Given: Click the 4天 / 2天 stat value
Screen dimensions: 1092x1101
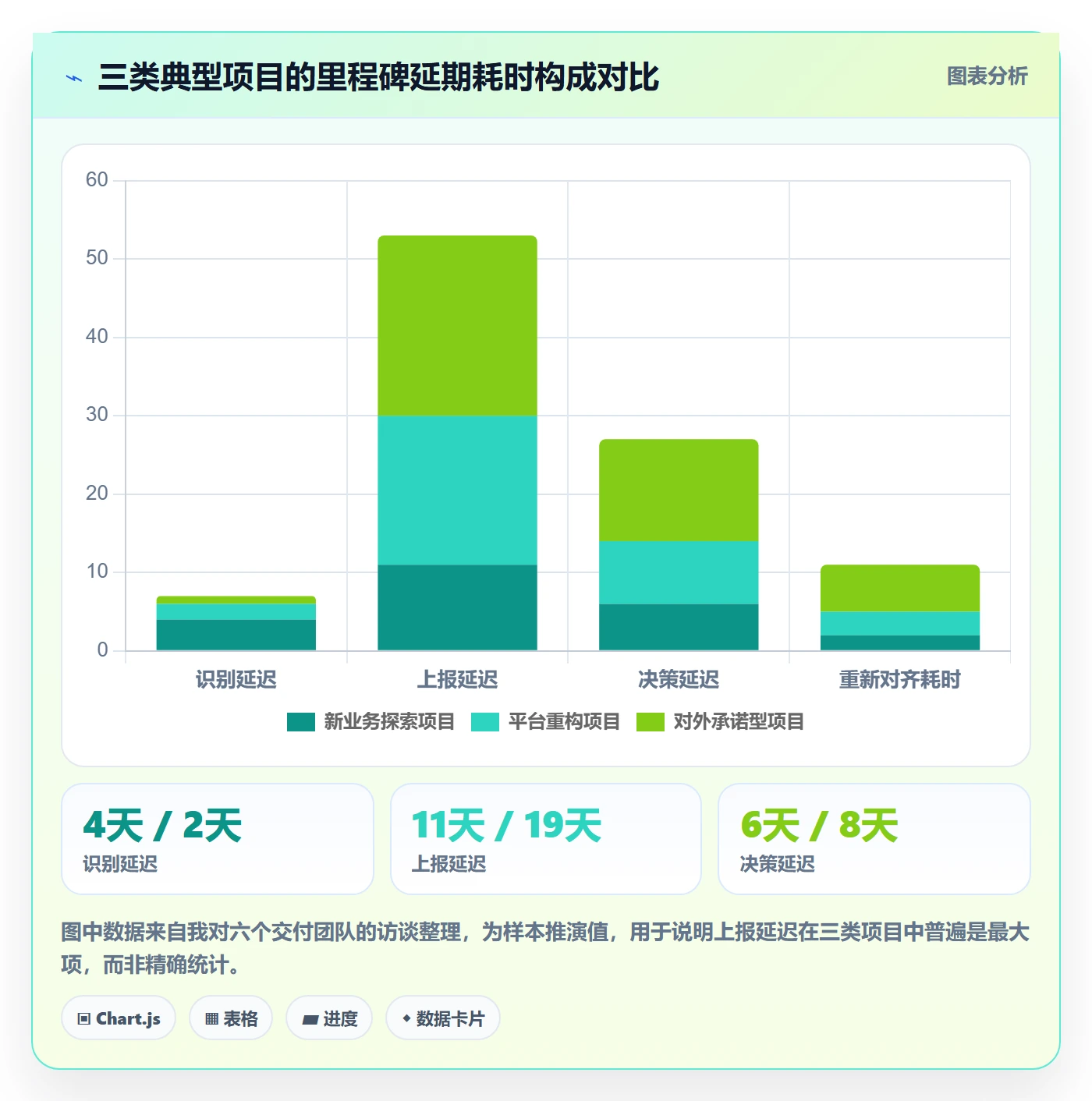Looking at the screenshot, I should pyautogui.click(x=162, y=826).
